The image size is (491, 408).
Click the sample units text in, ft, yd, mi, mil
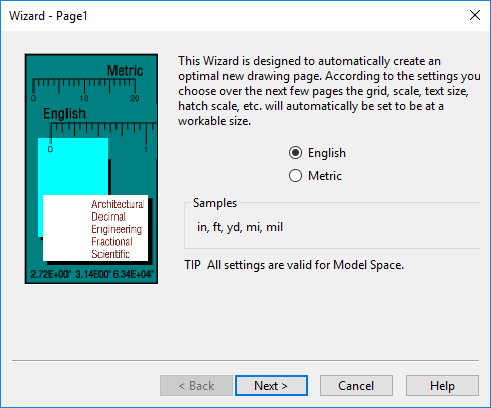(240, 227)
